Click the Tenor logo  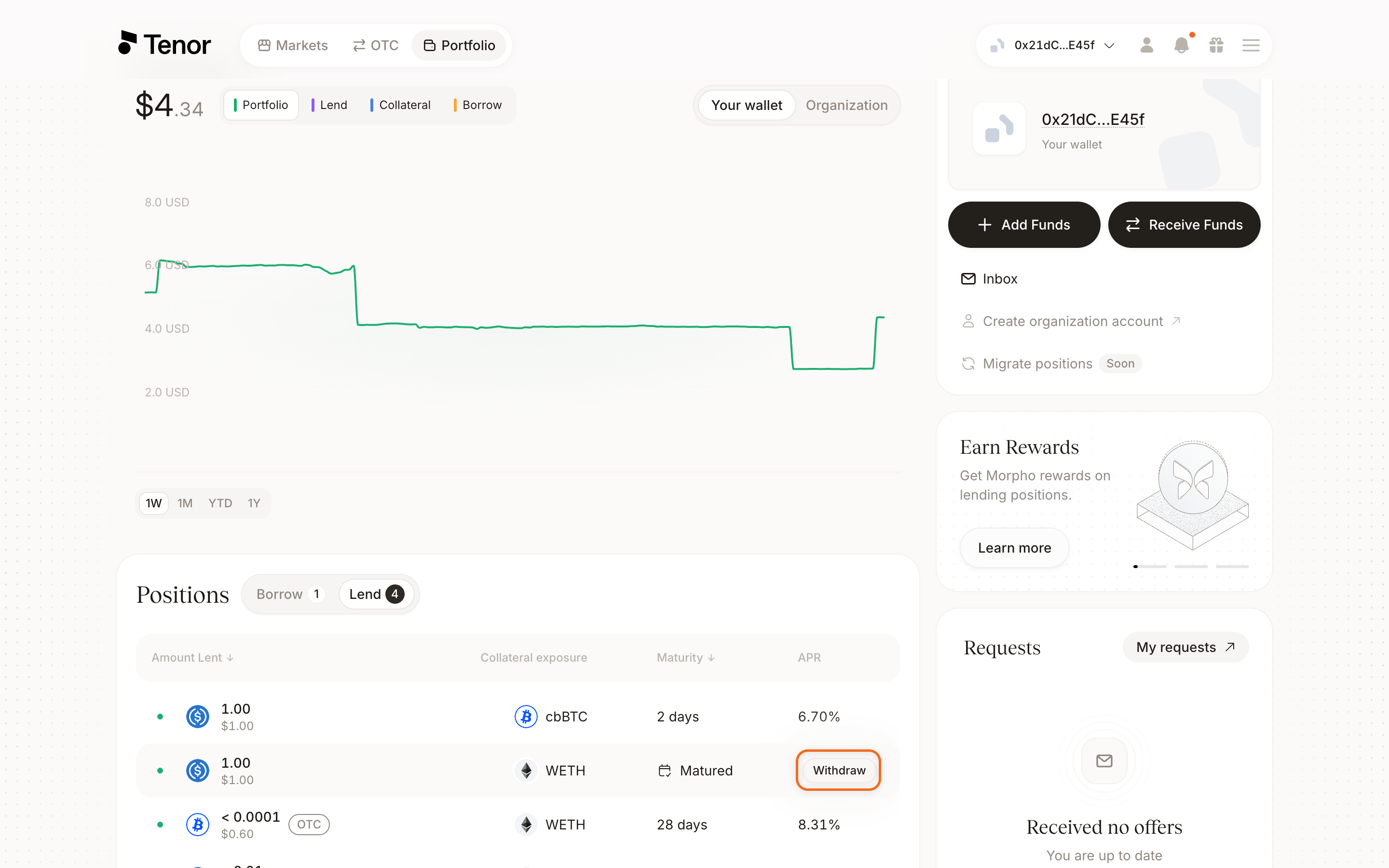[164, 44]
